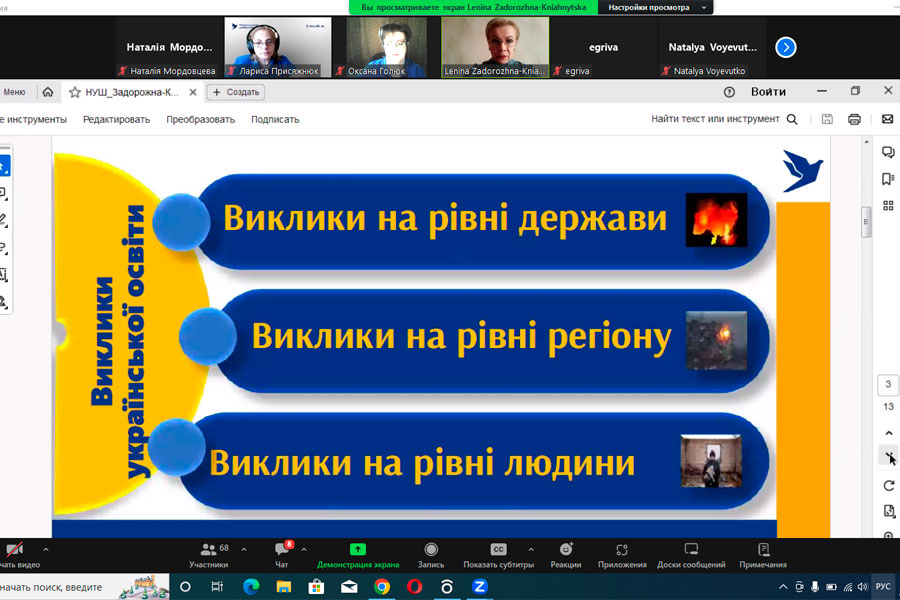Image resolution: width=900 pixels, height=600 pixels.
Task: Click the Создать new tab button
Action: (x=235, y=92)
